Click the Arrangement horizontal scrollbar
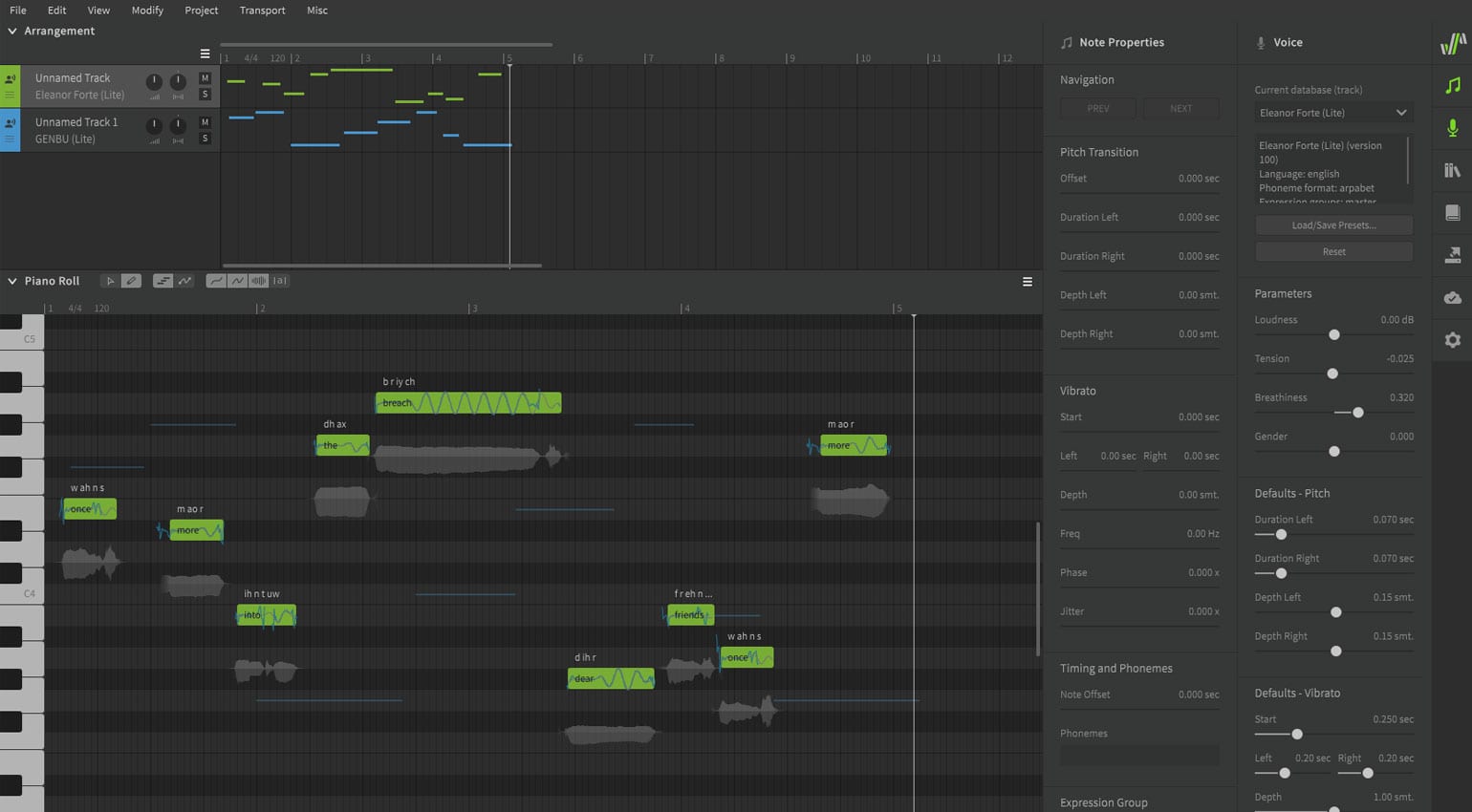 tap(382, 266)
